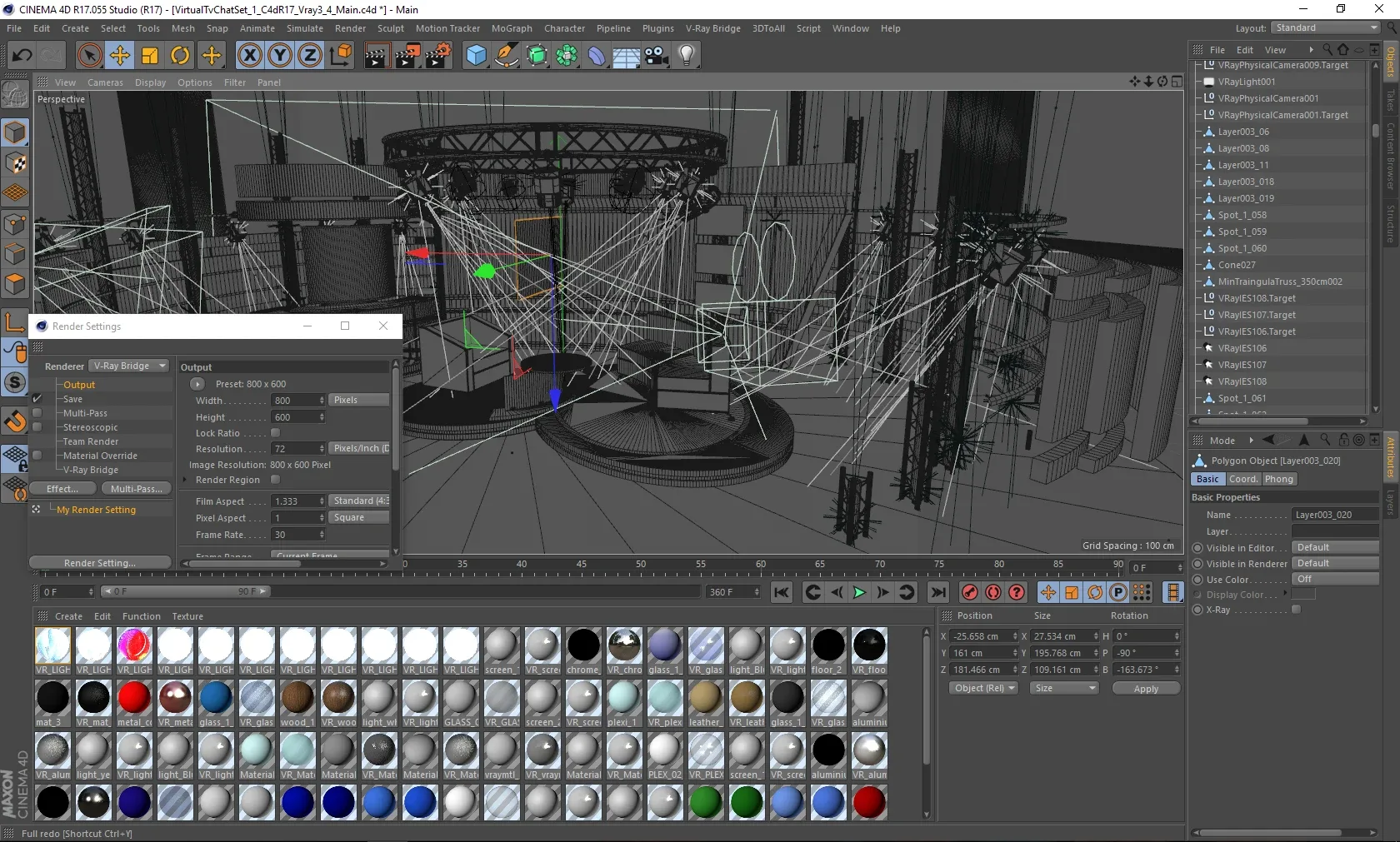Add a Light object from toolbar
The height and width of the screenshot is (842, 1400).
[x=686, y=56]
